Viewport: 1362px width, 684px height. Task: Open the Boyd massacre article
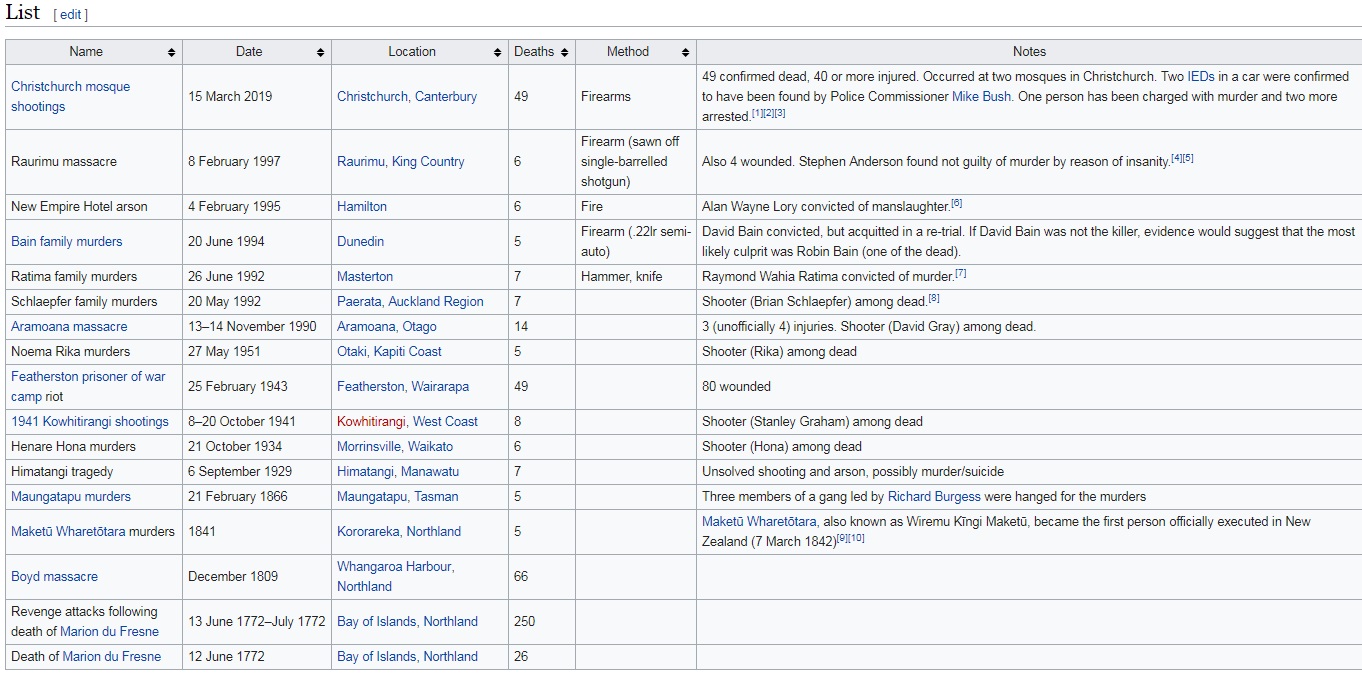(x=54, y=576)
